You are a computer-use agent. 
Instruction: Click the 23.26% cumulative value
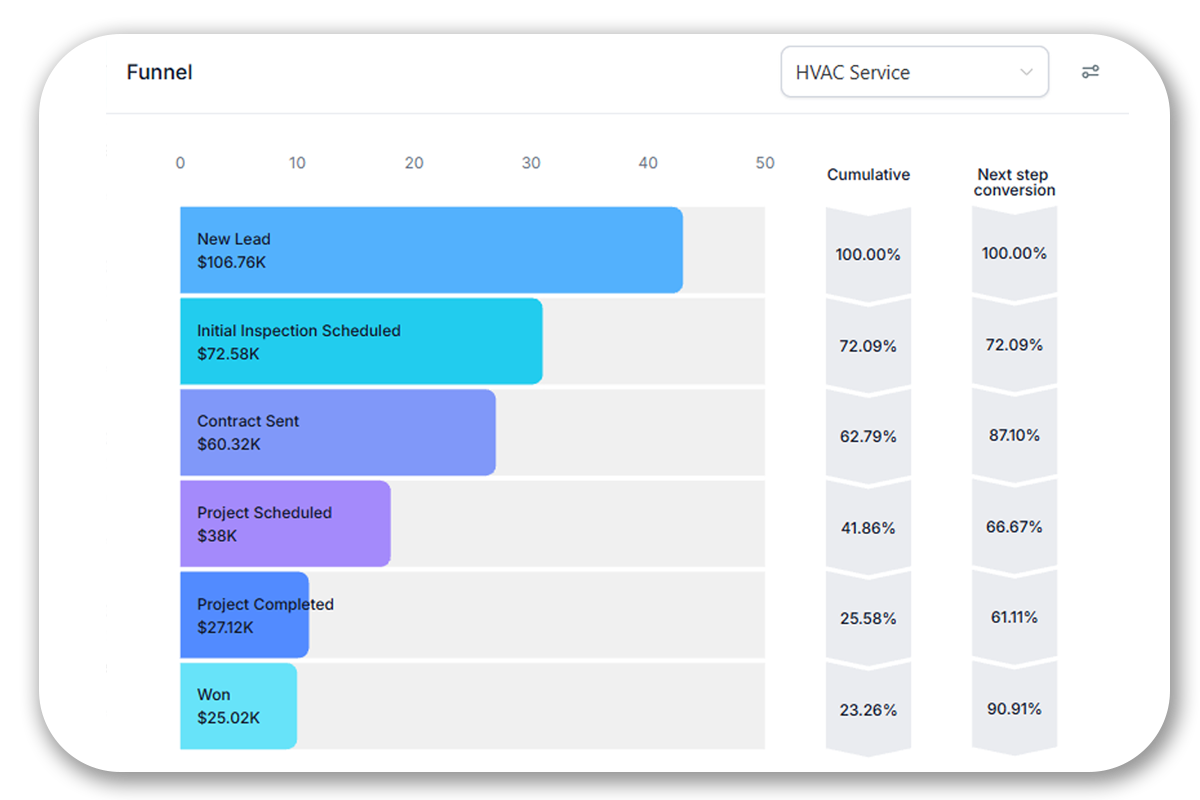point(868,710)
